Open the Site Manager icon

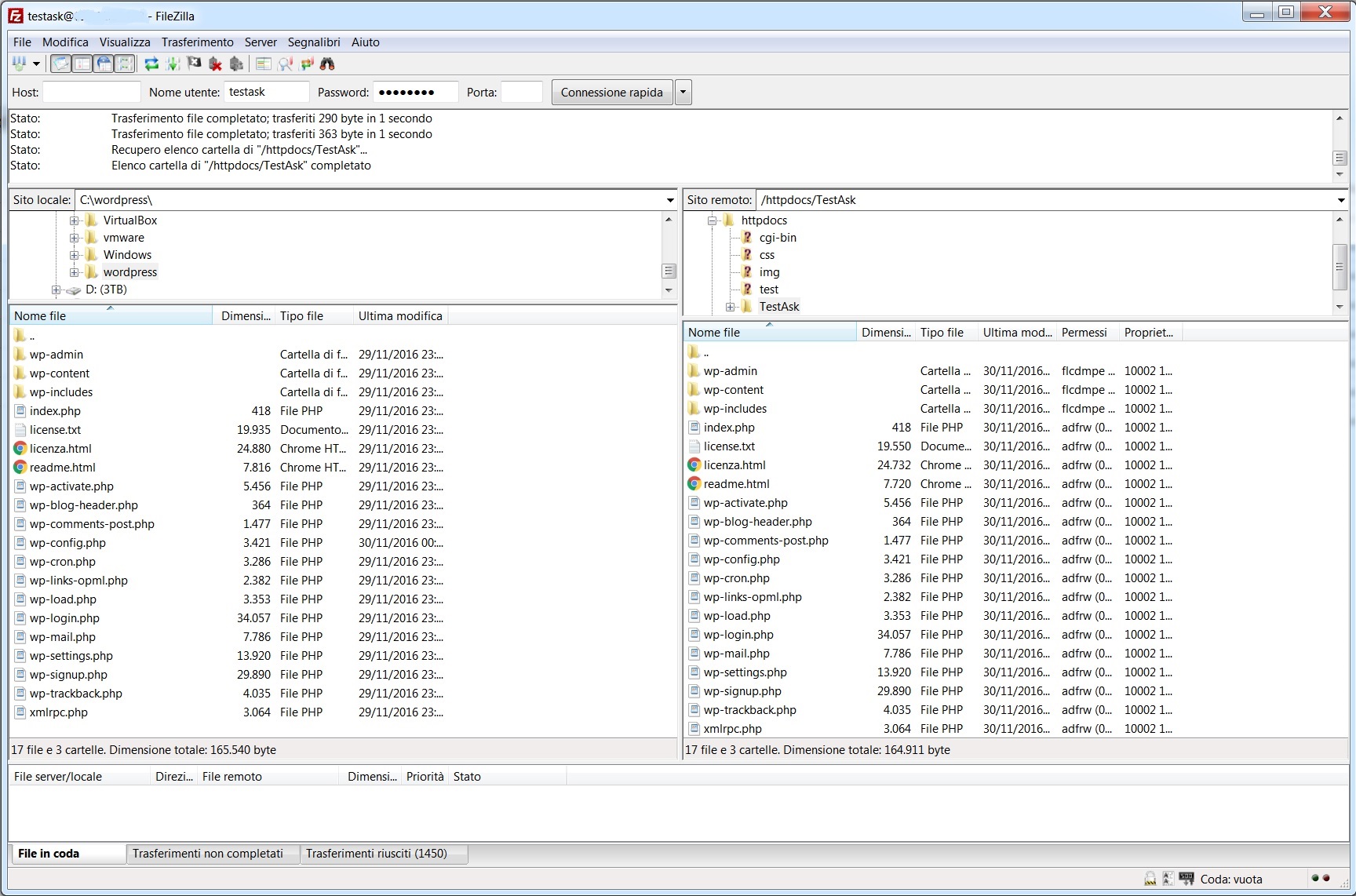pyautogui.click(x=19, y=64)
